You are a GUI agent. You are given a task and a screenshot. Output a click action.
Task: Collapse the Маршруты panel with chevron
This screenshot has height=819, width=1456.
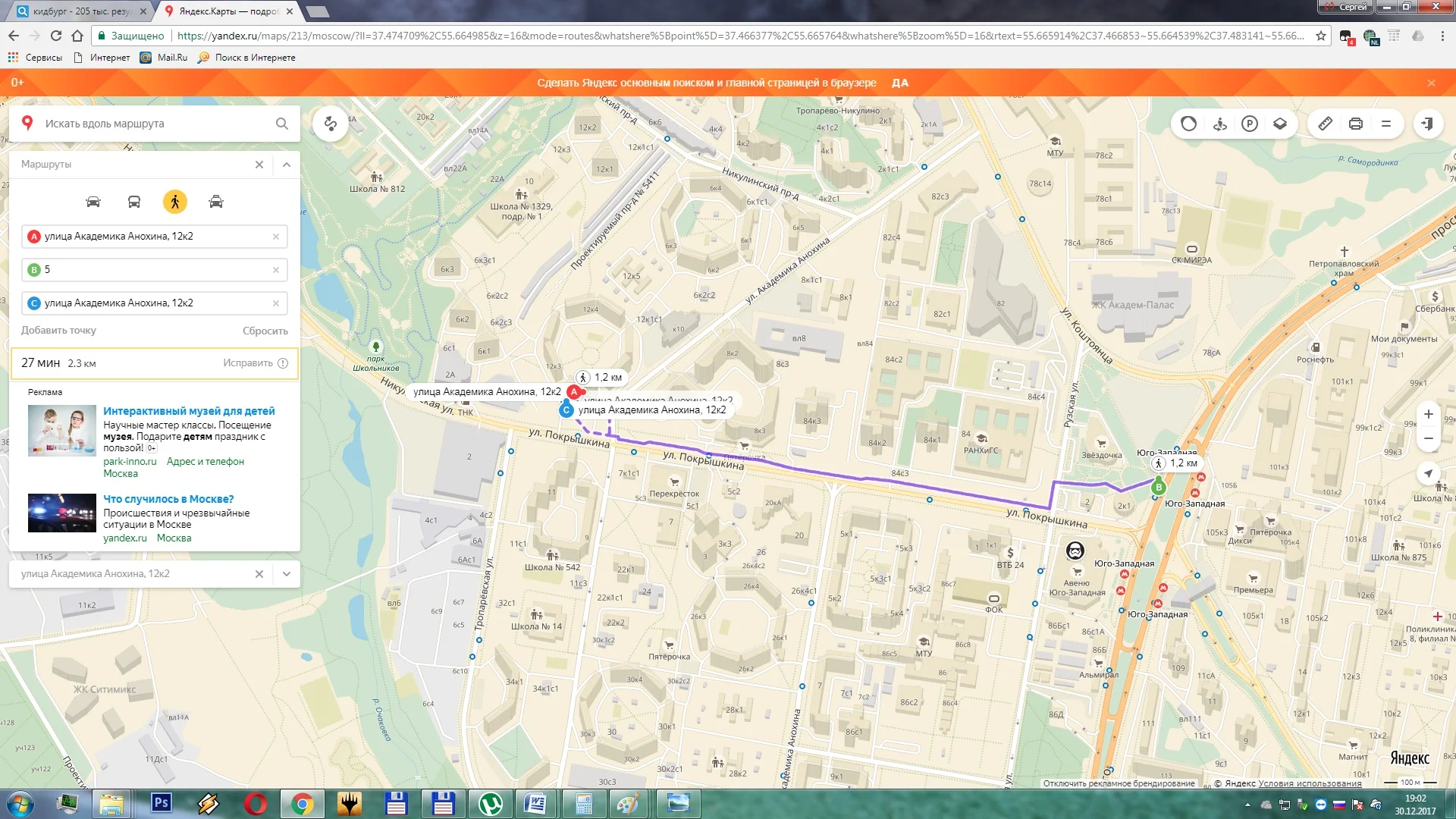point(287,165)
